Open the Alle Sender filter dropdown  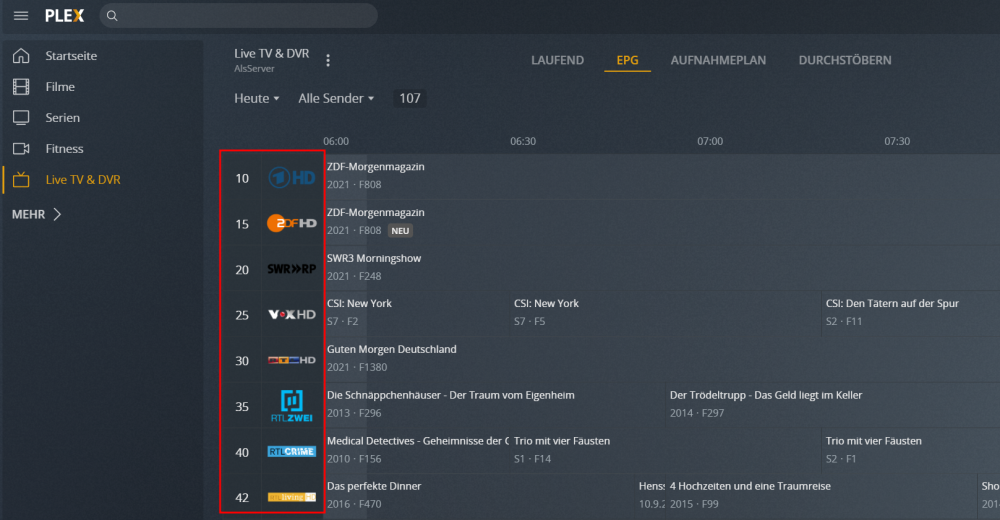coord(336,98)
